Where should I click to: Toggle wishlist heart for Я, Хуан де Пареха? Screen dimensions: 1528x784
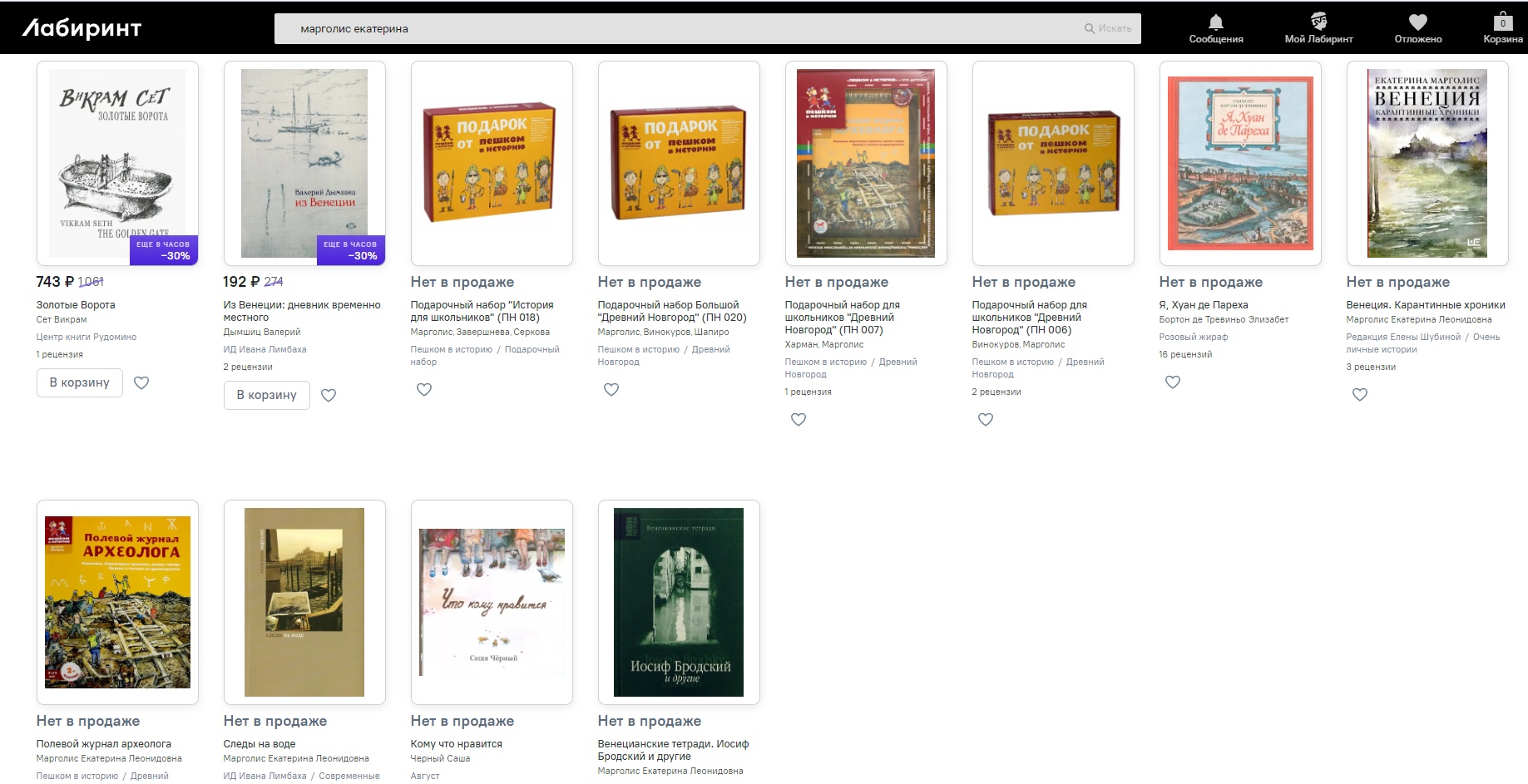click(x=1173, y=382)
